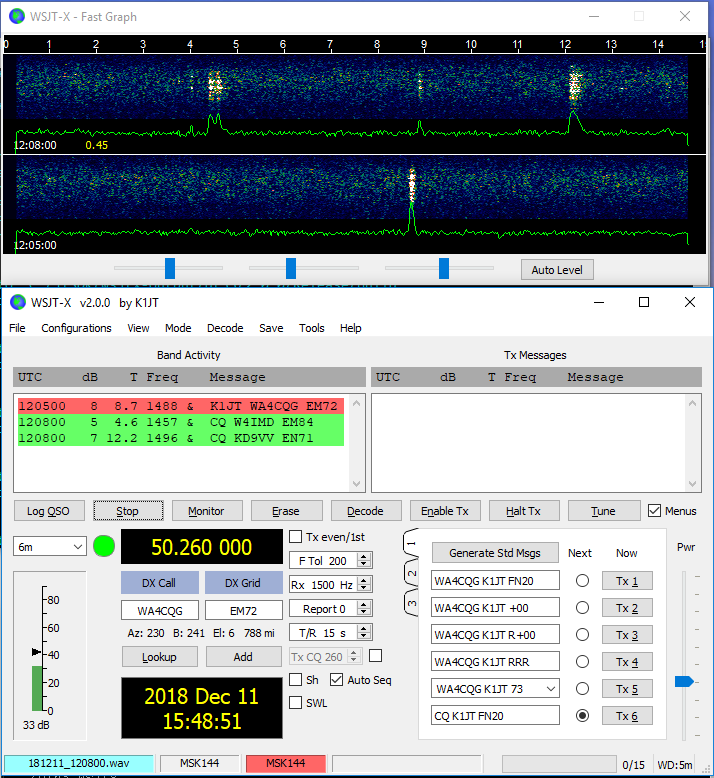Select Next radio for WA4CQG K1JT FN20
Viewport: 714px width, 778px height.
(x=583, y=581)
